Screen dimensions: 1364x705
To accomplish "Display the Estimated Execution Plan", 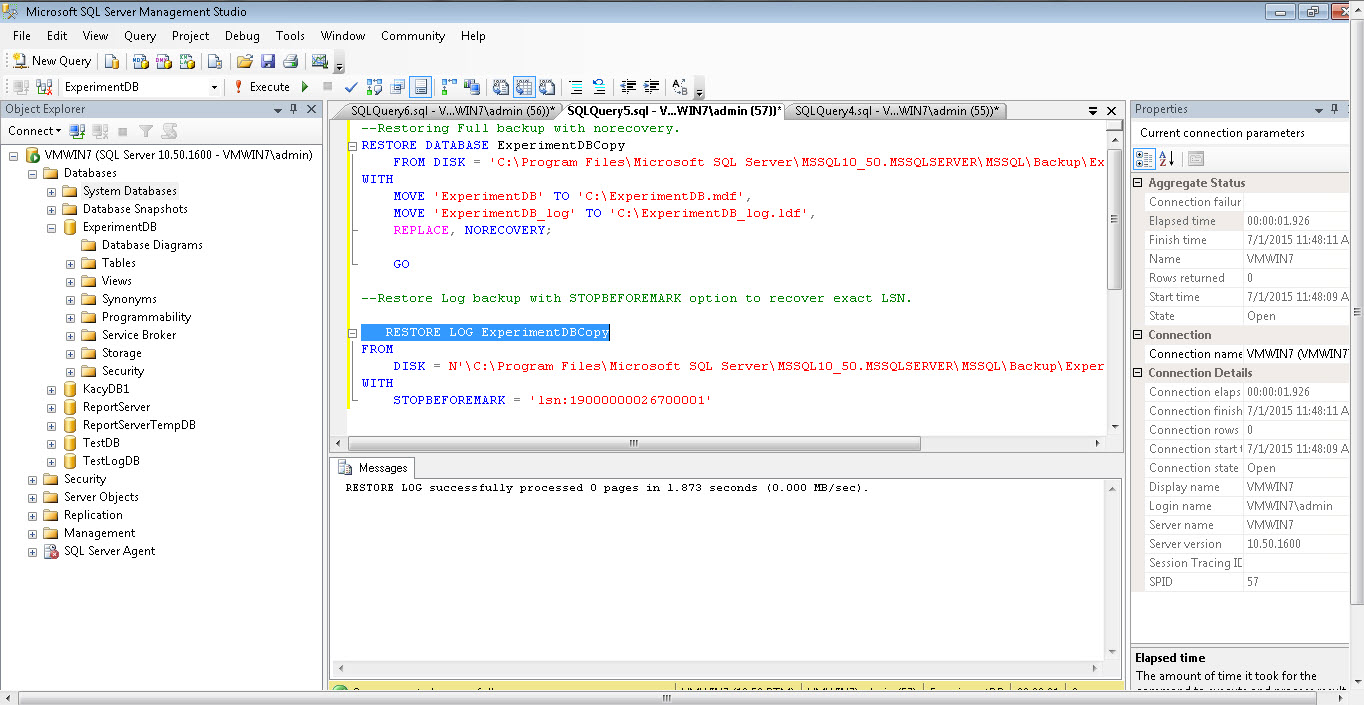I will point(374,87).
